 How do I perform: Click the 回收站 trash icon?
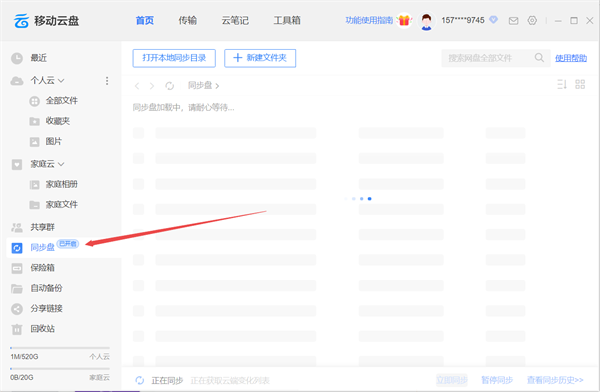pos(17,329)
